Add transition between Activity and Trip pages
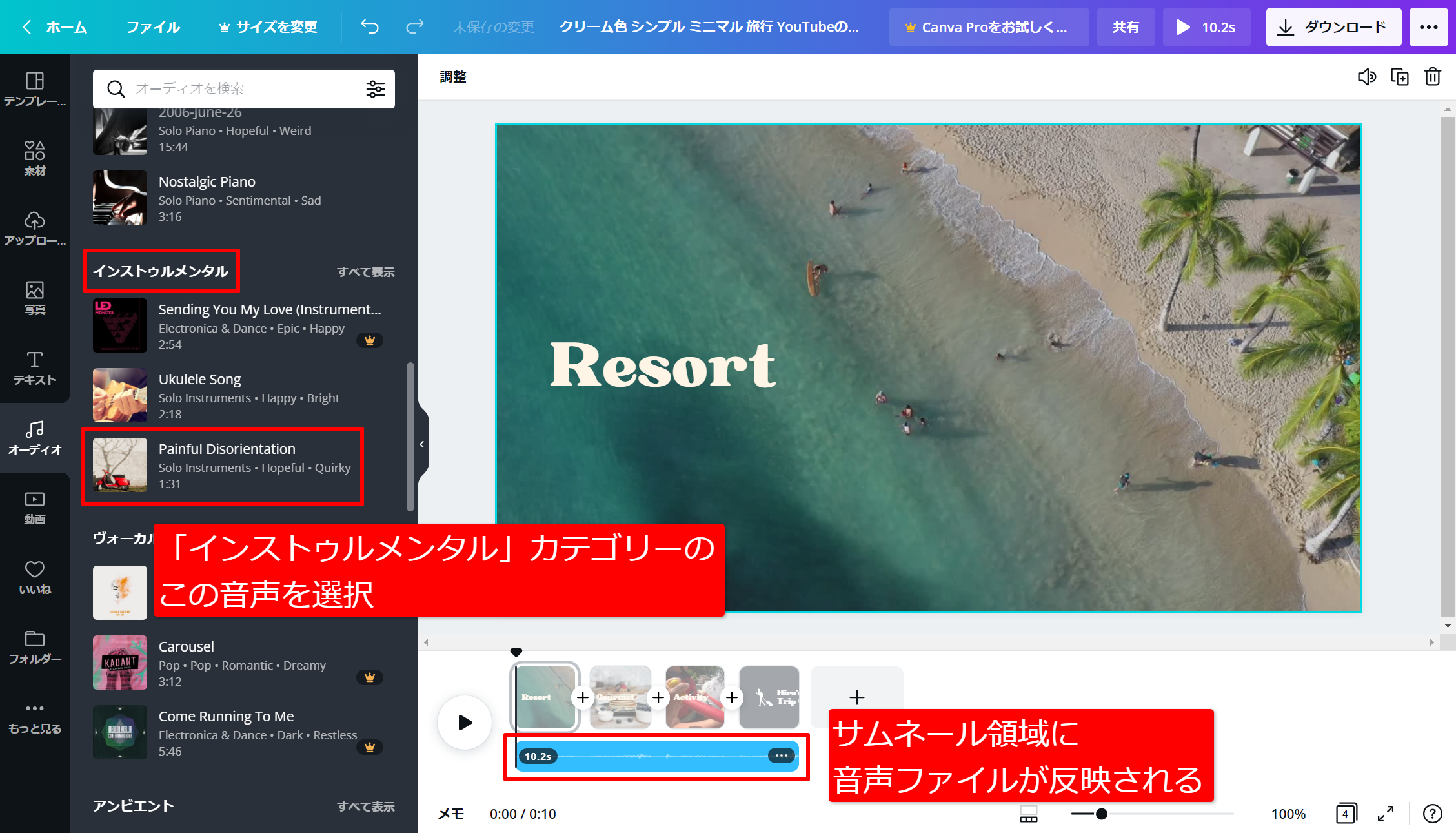 tap(732, 697)
